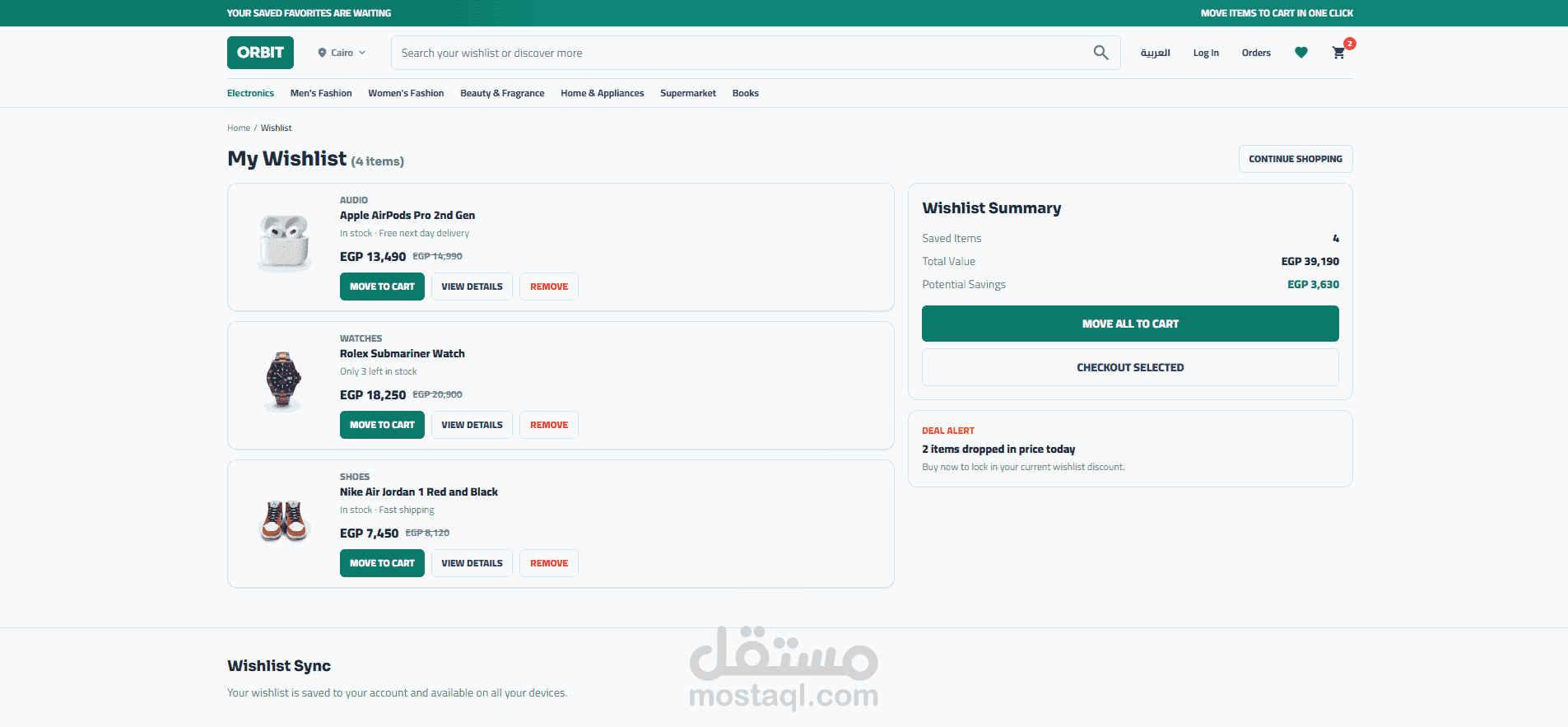
Task: Move Rolex Submariner Watch to cart
Action: point(382,425)
